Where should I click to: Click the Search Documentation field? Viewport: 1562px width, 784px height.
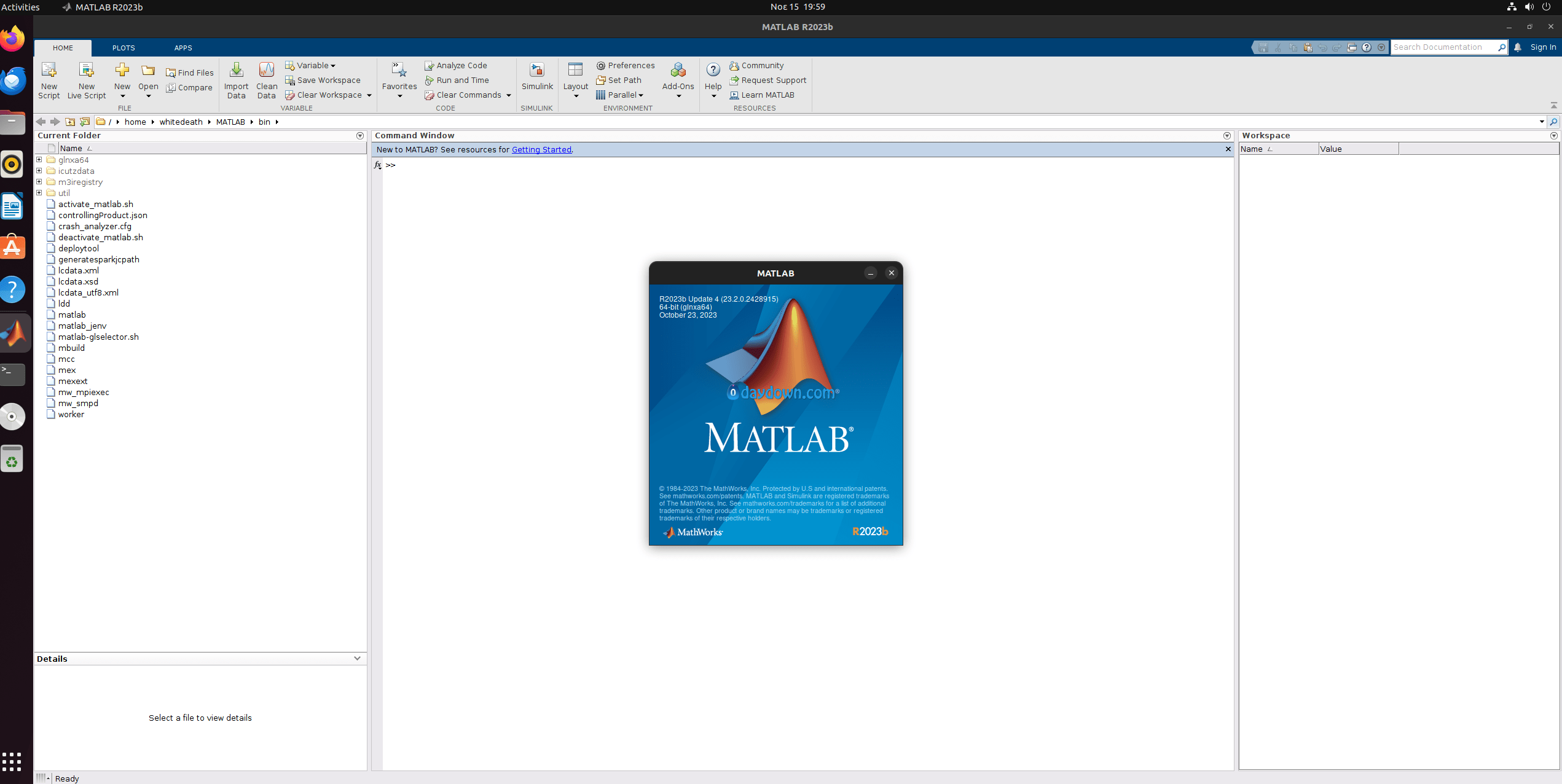pyautogui.click(x=1443, y=47)
